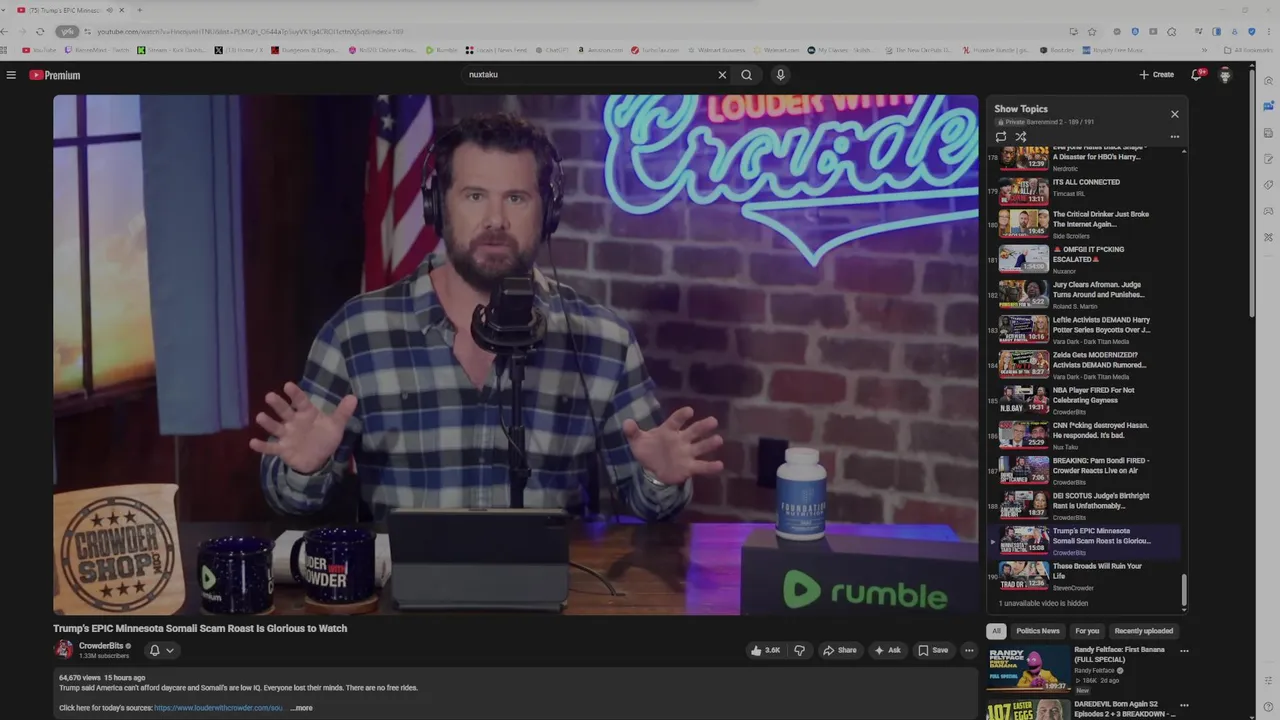Open more actions beside Save

click(x=968, y=650)
